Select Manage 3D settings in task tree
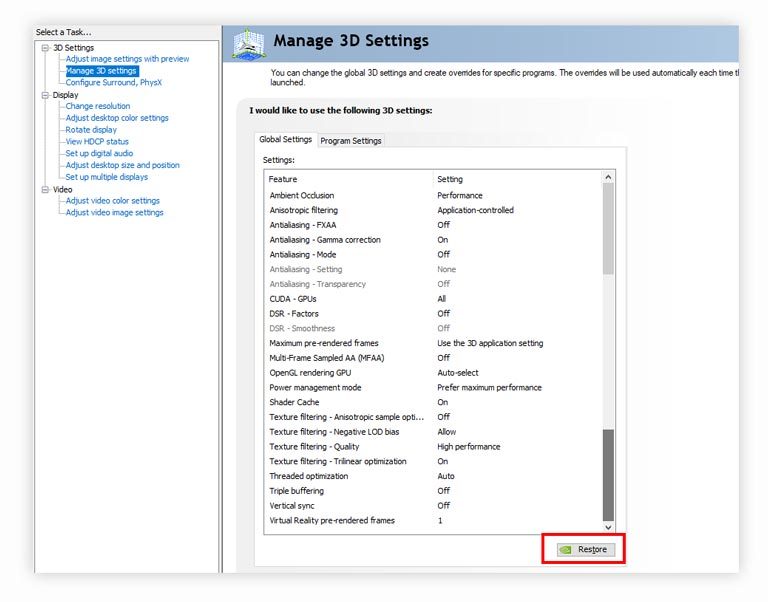Screen dimensions: 768x602 pyautogui.click(x=101, y=71)
